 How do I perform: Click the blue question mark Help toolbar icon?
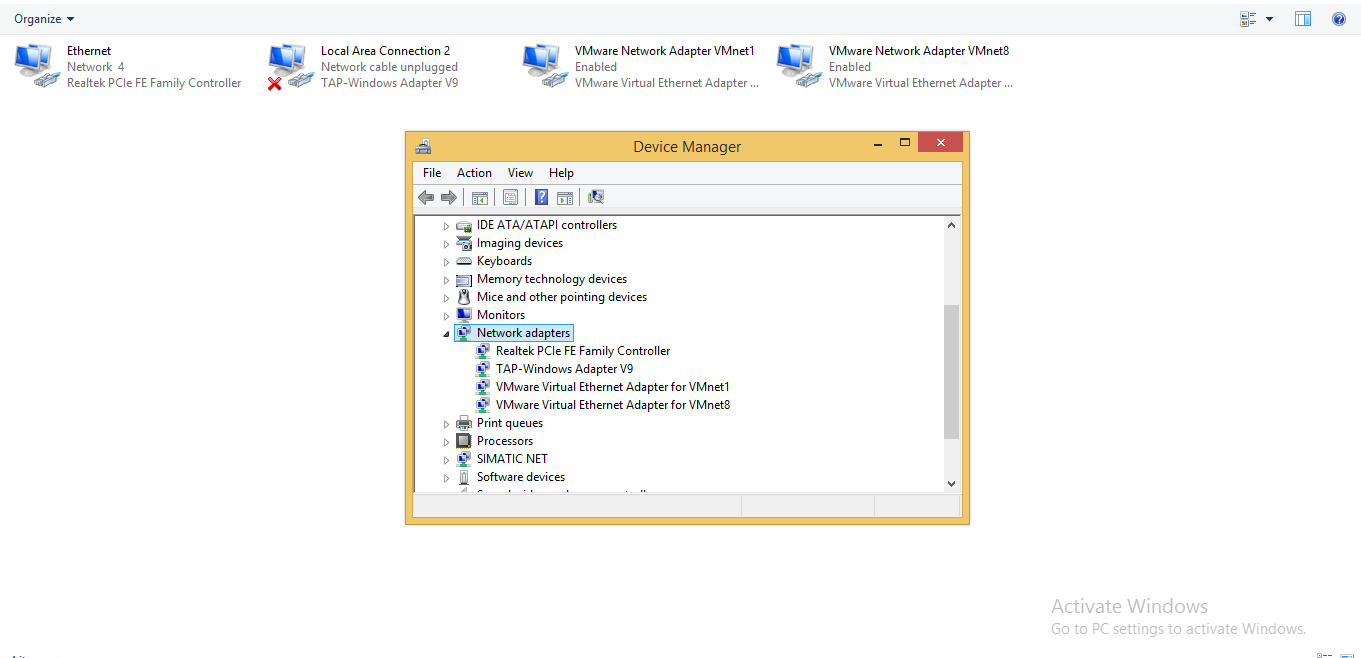[x=542, y=197]
